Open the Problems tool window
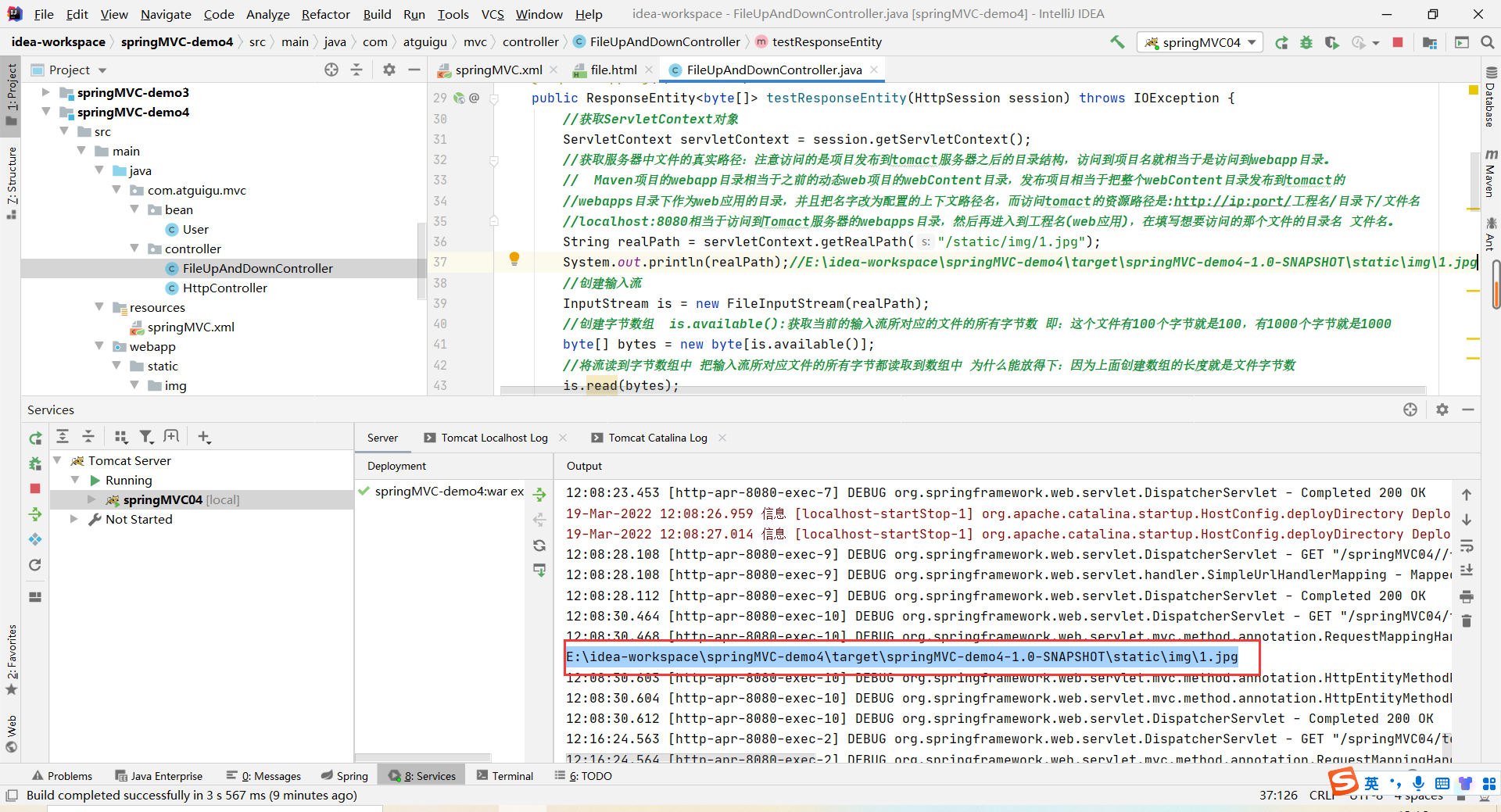The image size is (1501, 812). 62,776
